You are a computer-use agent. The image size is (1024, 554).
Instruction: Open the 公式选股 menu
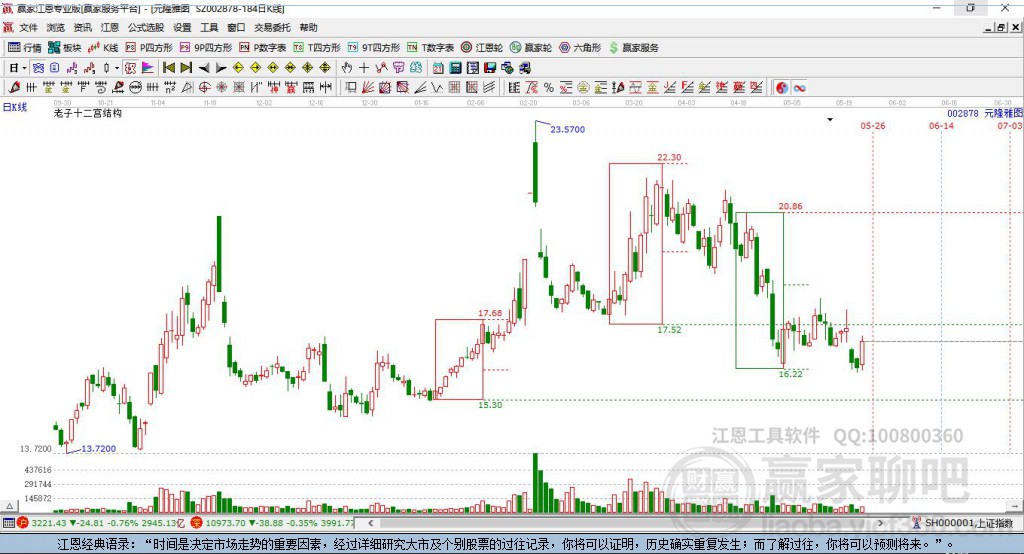tap(146, 27)
